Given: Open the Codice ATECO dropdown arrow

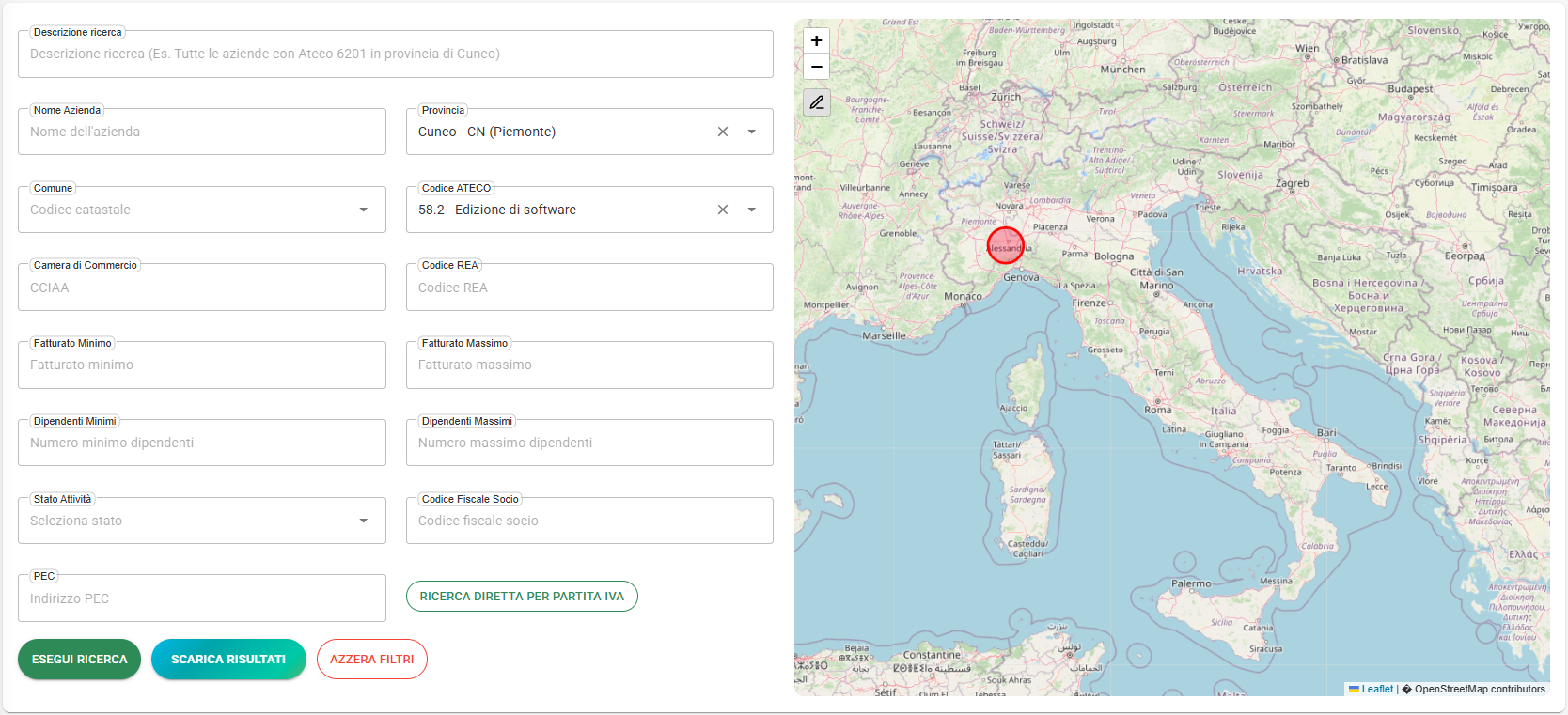Looking at the screenshot, I should [x=752, y=210].
